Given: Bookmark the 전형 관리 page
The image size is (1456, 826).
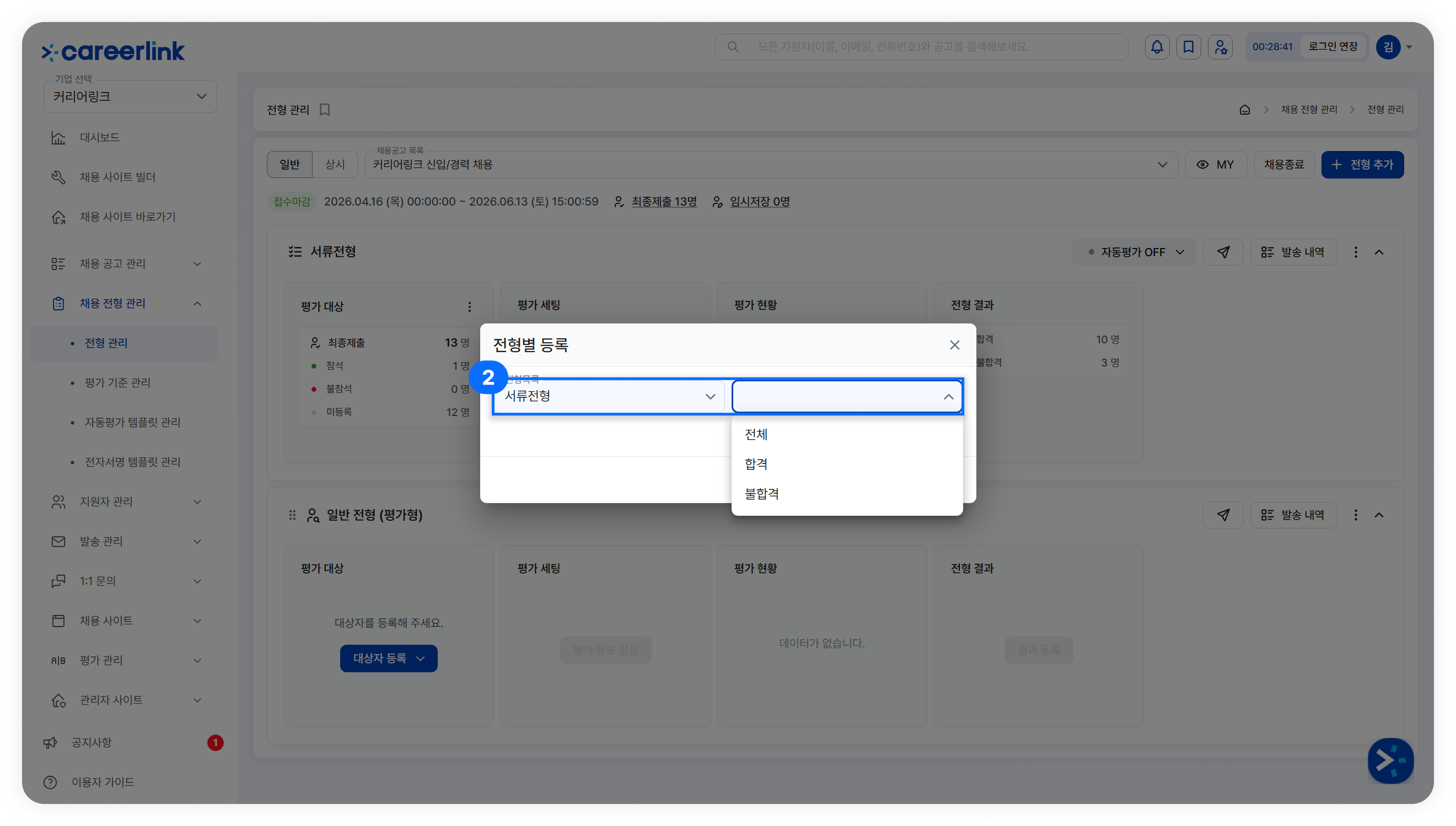Looking at the screenshot, I should click(325, 110).
